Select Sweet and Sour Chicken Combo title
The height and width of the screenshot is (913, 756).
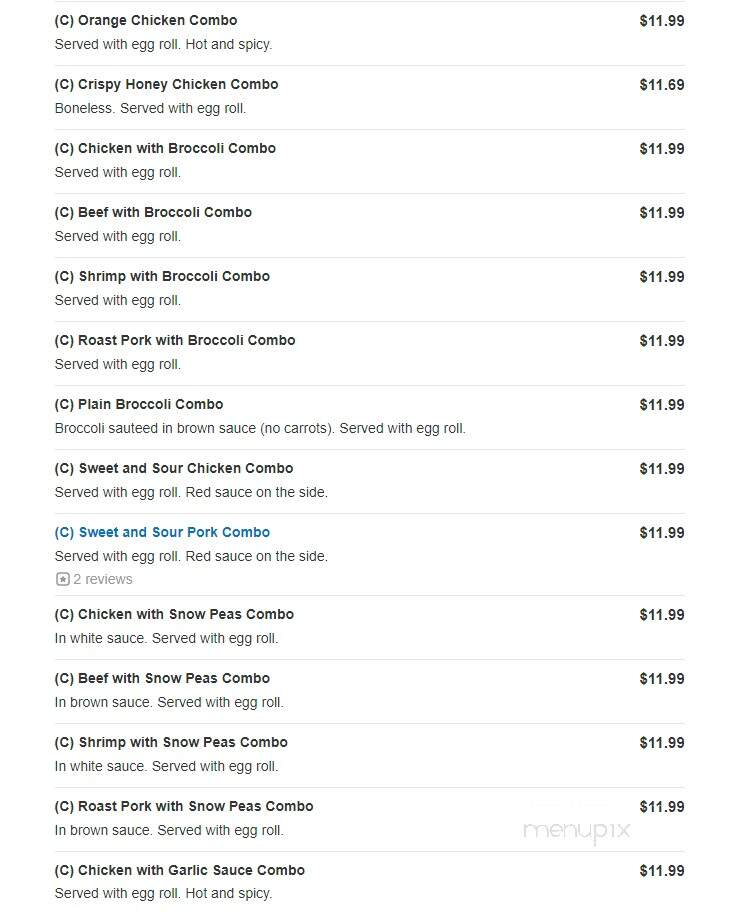[174, 469]
